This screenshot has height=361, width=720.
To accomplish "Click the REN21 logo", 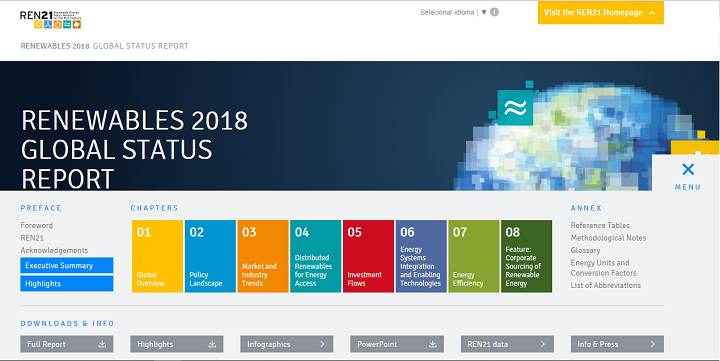I will (51, 19).
